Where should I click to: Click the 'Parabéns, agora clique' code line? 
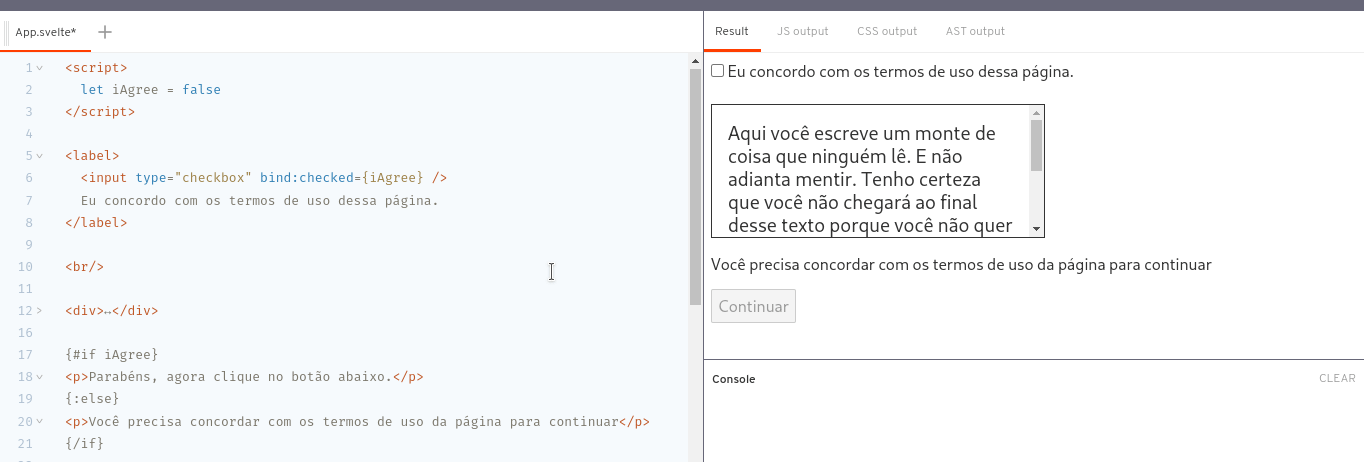pyautogui.click(x=244, y=377)
